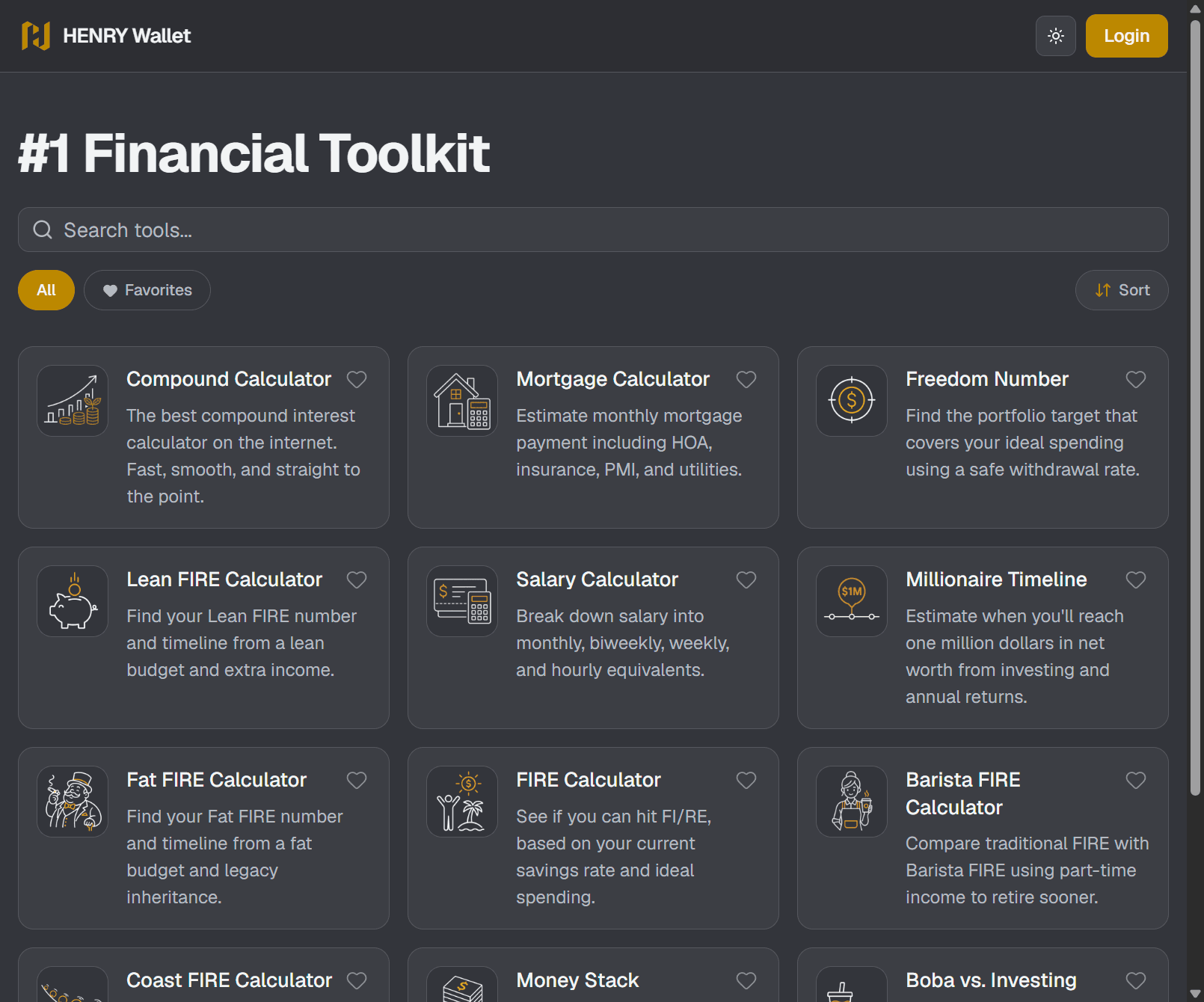
Task: Click "Estimate when you'll reach" description text
Action: (1015, 657)
